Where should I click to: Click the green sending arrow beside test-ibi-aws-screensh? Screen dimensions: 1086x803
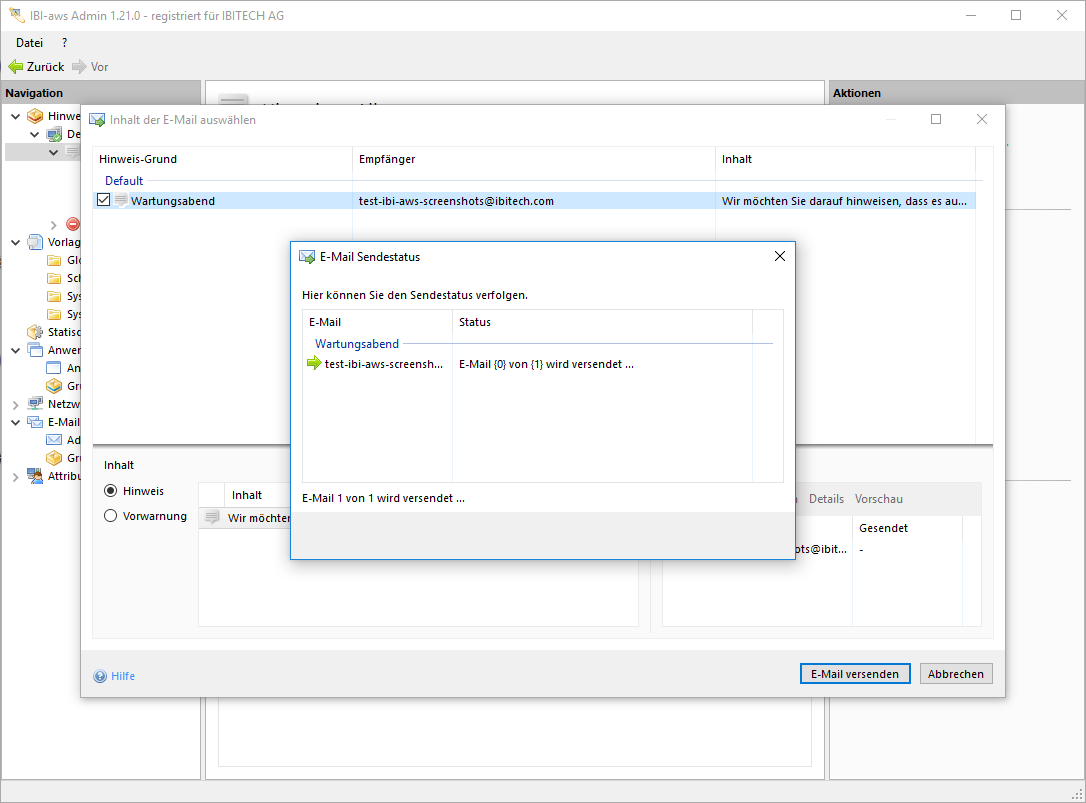(314, 364)
